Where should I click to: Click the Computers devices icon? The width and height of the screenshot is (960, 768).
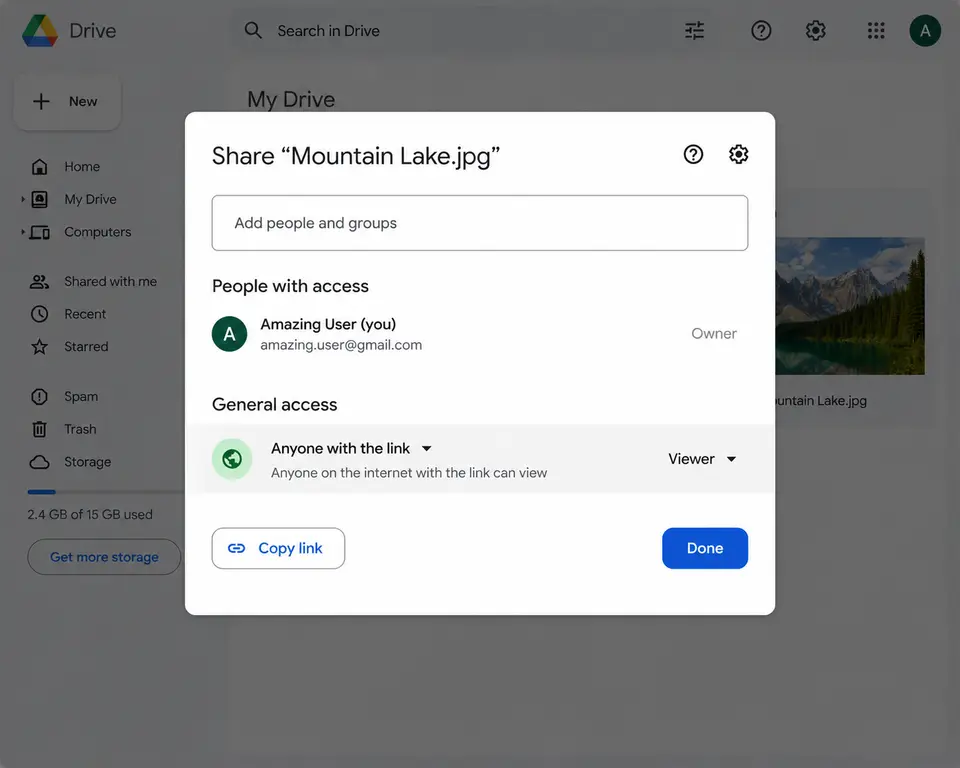coord(40,232)
